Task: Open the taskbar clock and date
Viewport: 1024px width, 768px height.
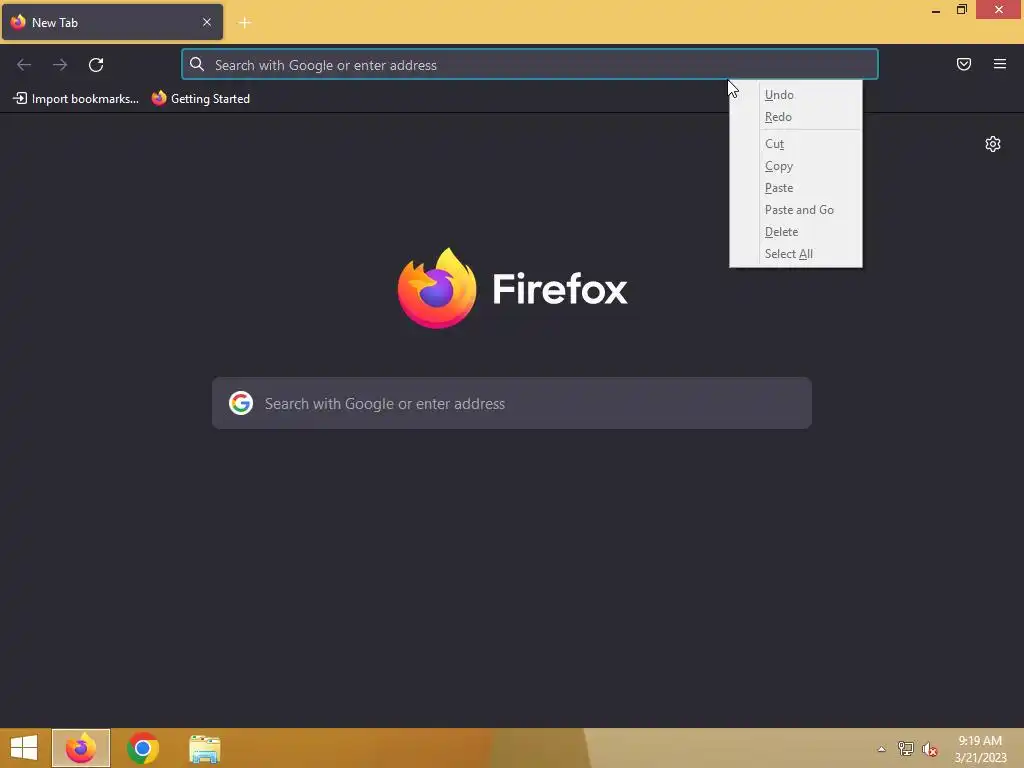Action: 980,748
